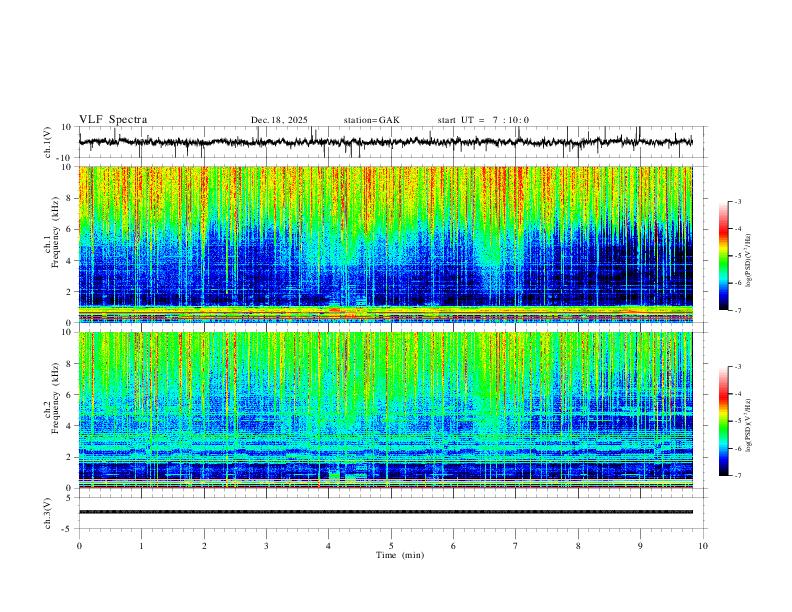Screen dimensions: 792x612
Task: Click time axis tick label "8"
Action: [578, 546]
